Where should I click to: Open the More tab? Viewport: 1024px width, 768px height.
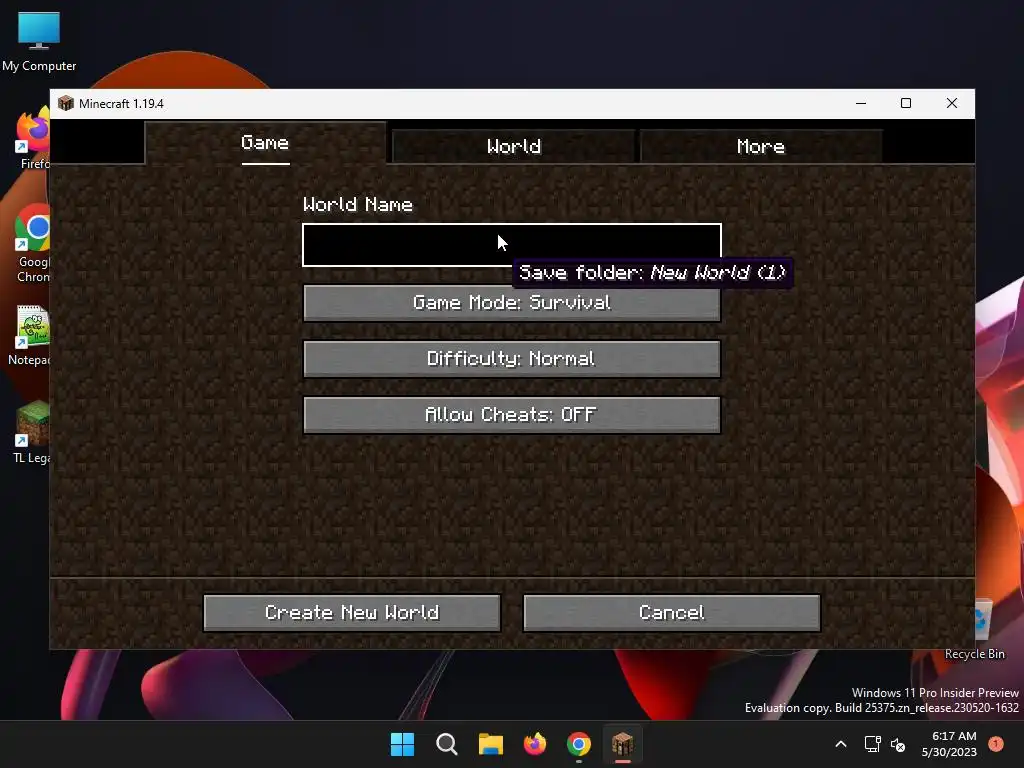[x=761, y=146]
